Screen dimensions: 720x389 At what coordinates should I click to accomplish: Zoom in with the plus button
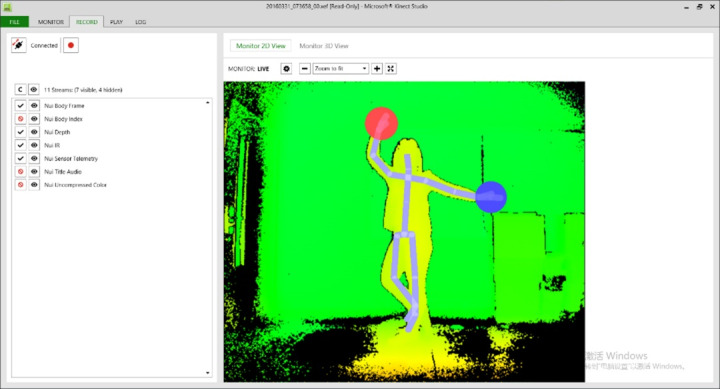point(377,68)
